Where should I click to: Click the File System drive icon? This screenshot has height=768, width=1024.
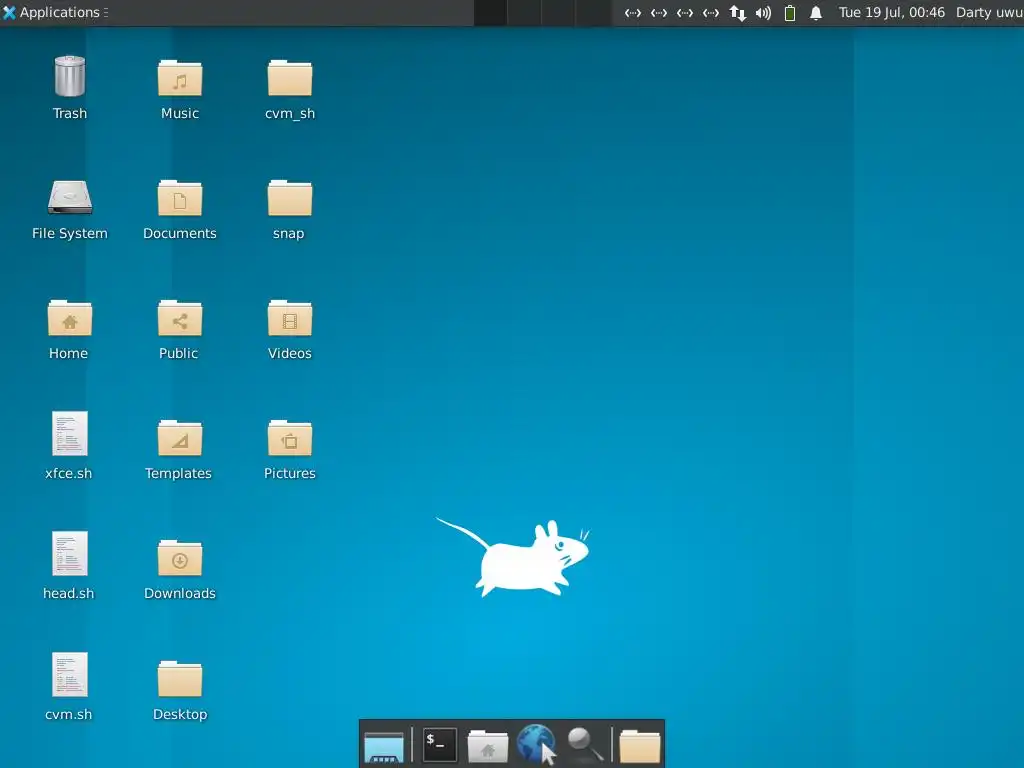pyautogui.click(x=70, y=198)
